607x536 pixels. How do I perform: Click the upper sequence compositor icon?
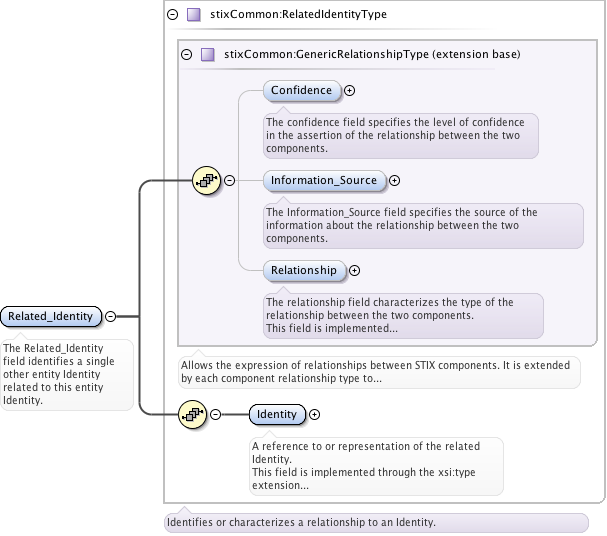point(205,180)
